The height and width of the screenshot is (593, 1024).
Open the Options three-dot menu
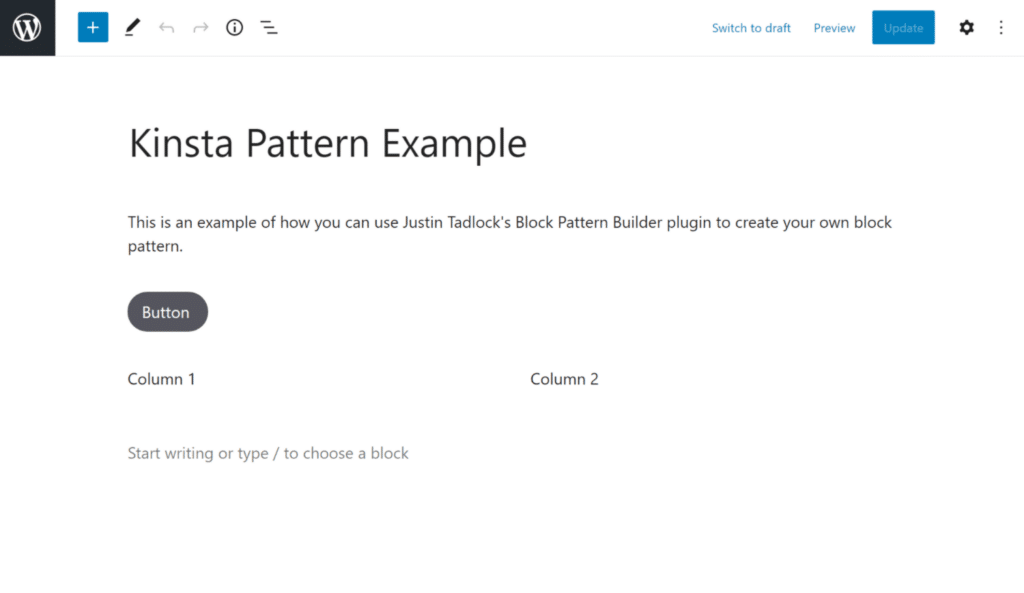(x=1001, y=27)
